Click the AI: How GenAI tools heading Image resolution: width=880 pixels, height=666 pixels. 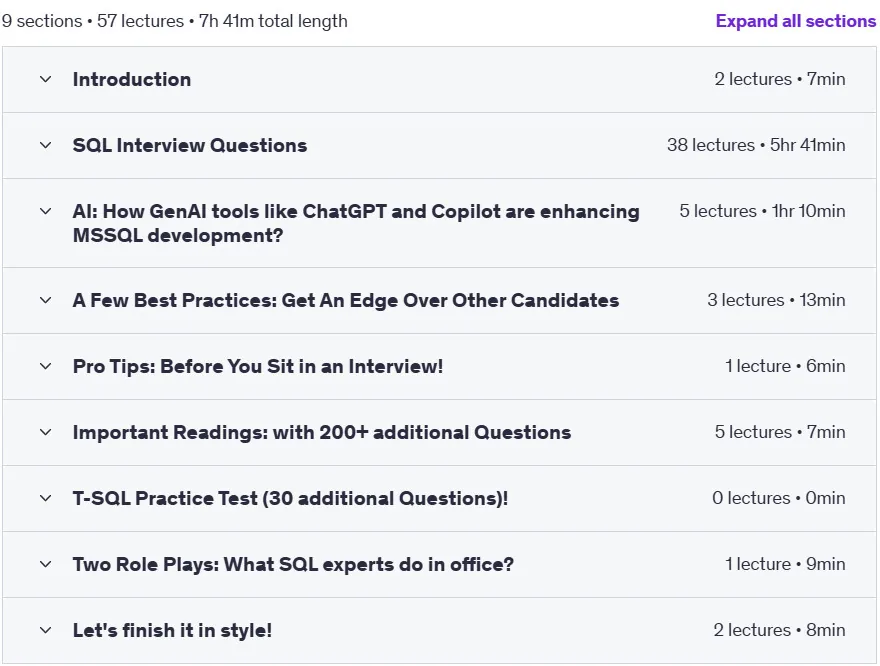click(356, 223)
